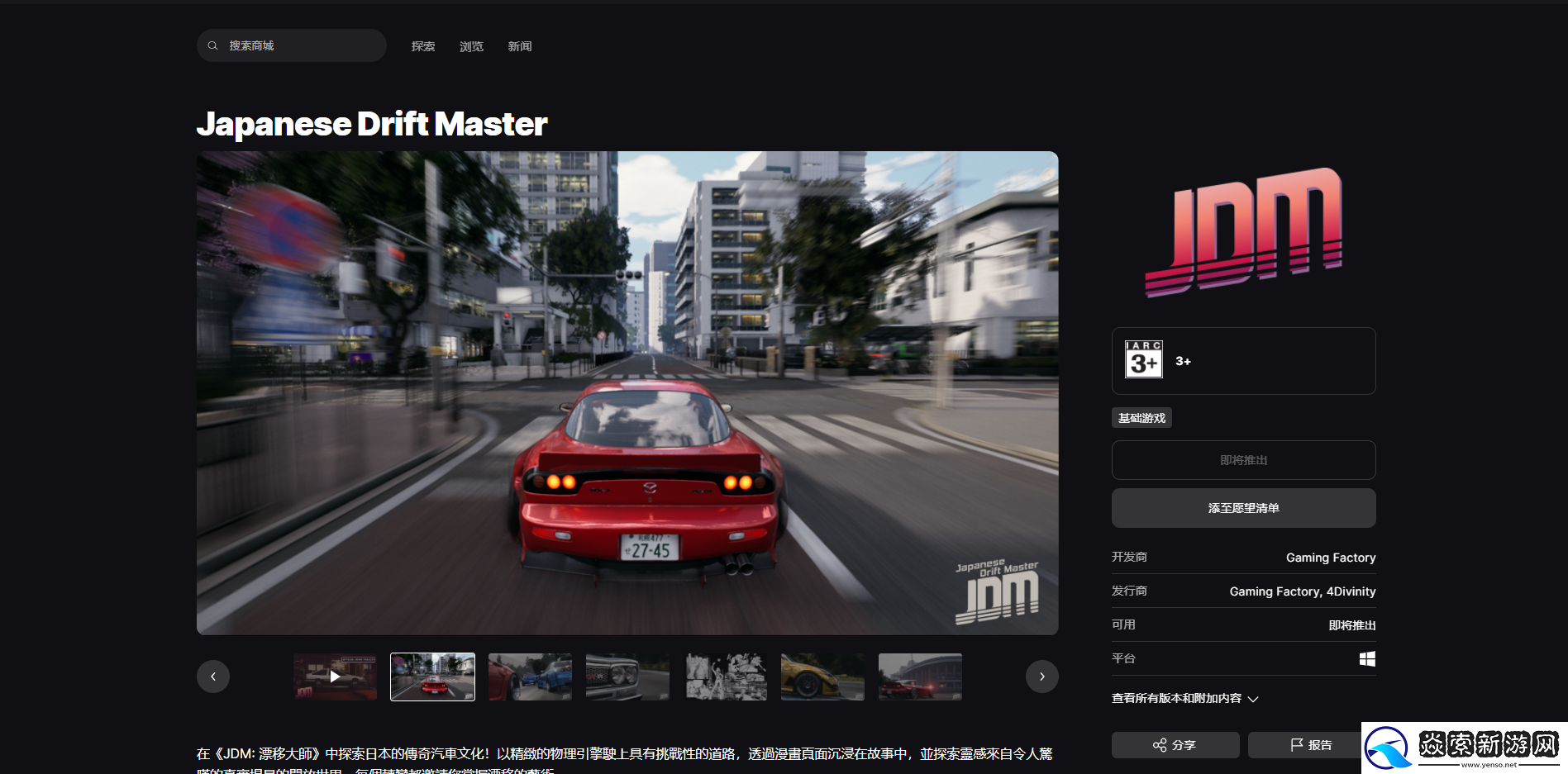Click the Report (报告) flag button
Viewport: 1568px width, 774px height.
(x=1311, y=745)
